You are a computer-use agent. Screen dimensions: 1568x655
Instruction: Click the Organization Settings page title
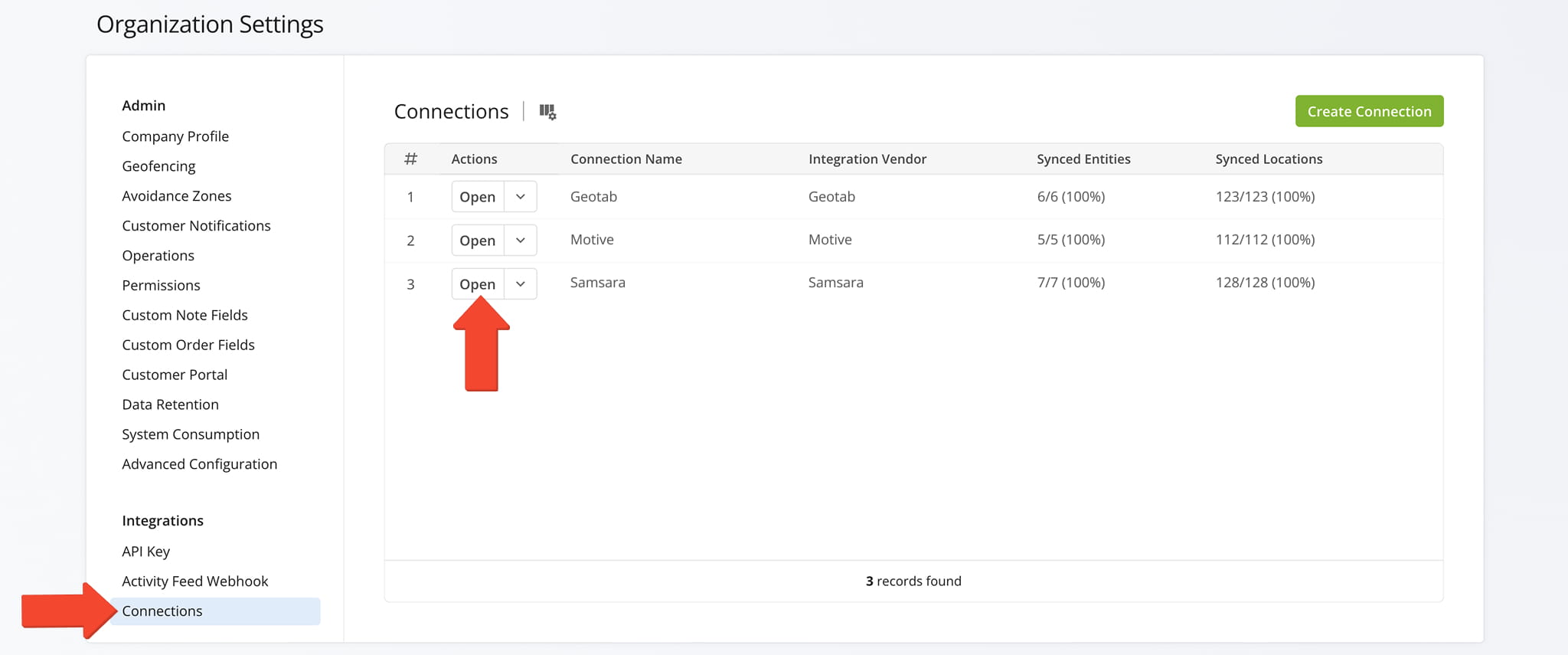click(210, 25)
